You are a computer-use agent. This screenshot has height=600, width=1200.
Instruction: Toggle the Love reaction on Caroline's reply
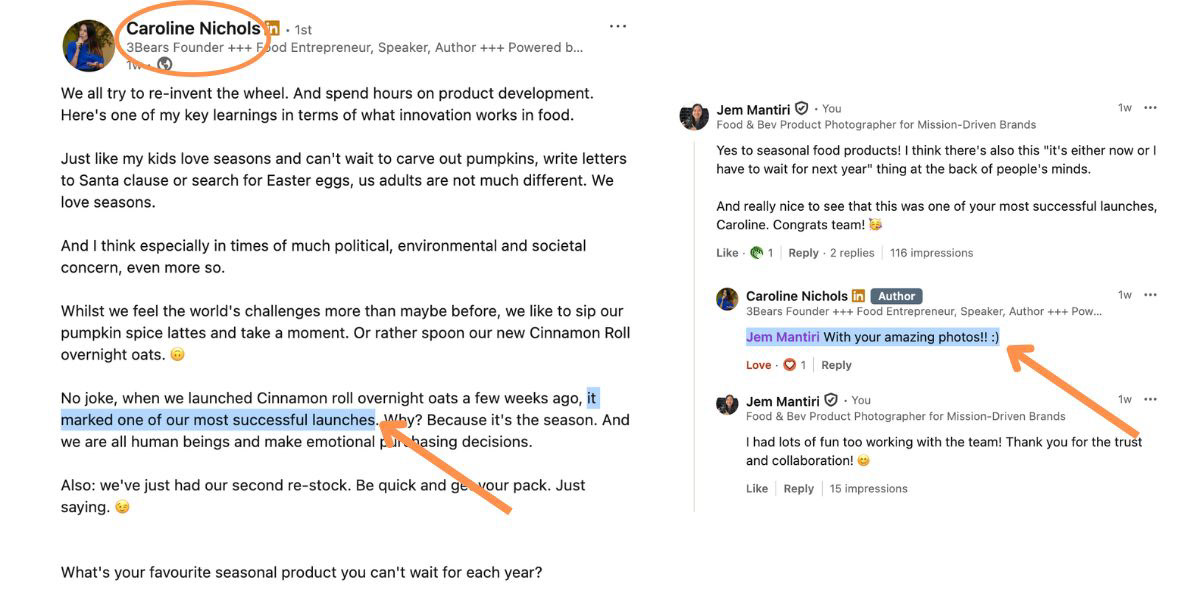point(758,365)
